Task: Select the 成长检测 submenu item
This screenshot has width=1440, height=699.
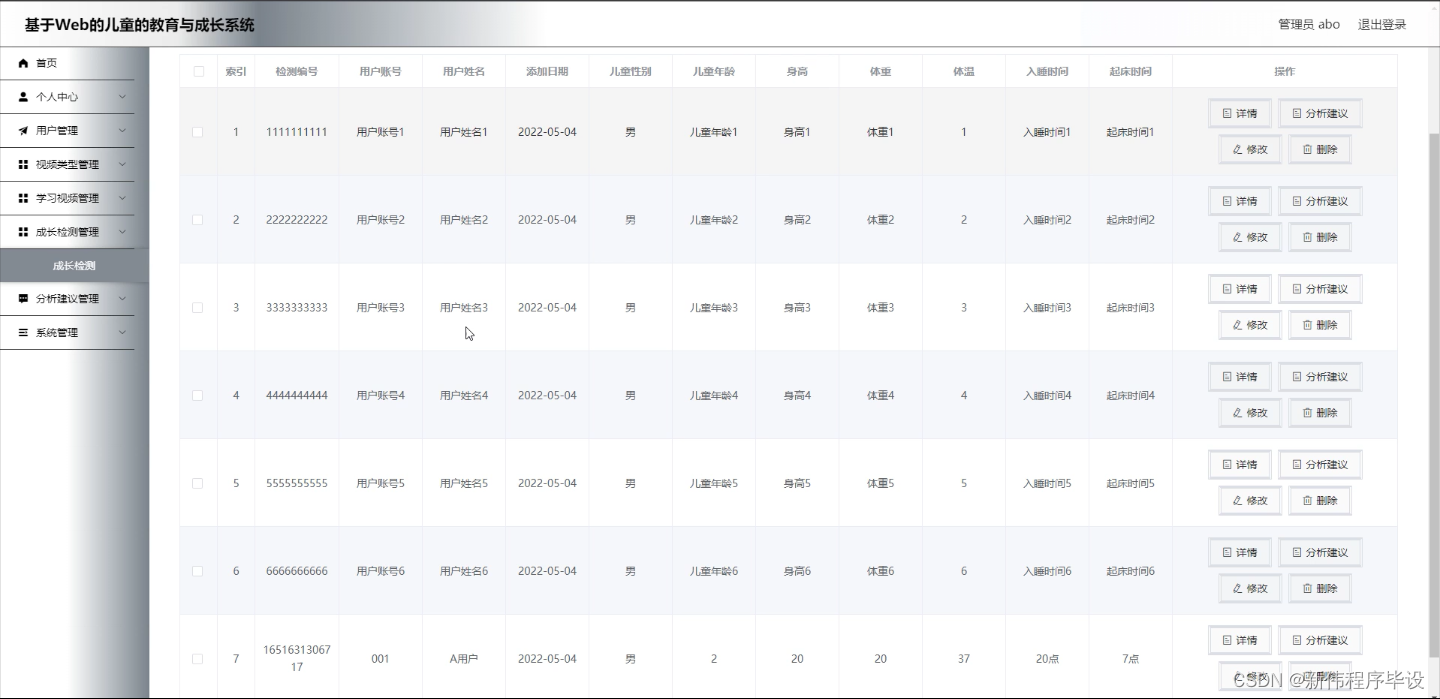Action: pos(74,266)
